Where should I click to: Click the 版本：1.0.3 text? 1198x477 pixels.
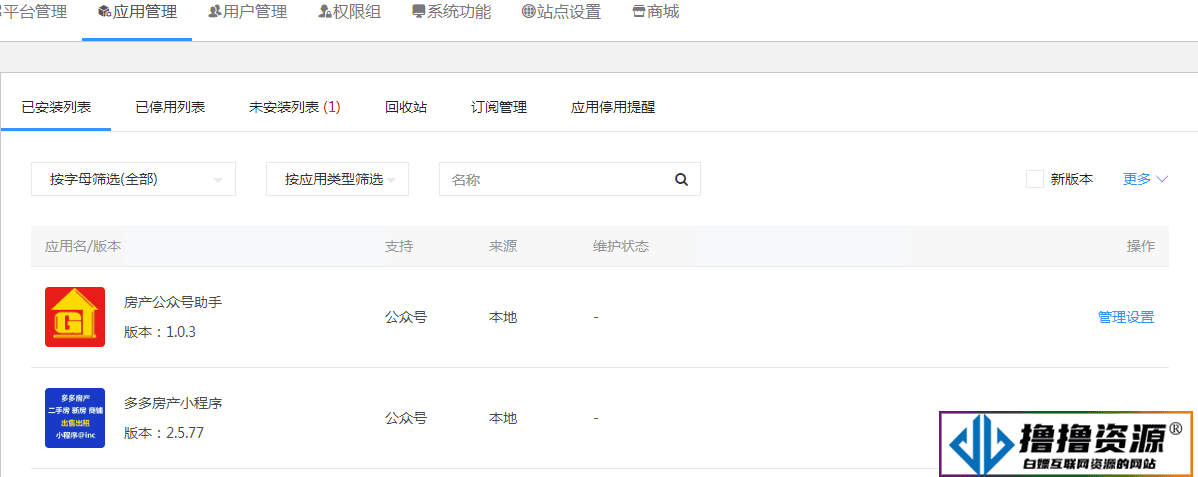point(160,333)
